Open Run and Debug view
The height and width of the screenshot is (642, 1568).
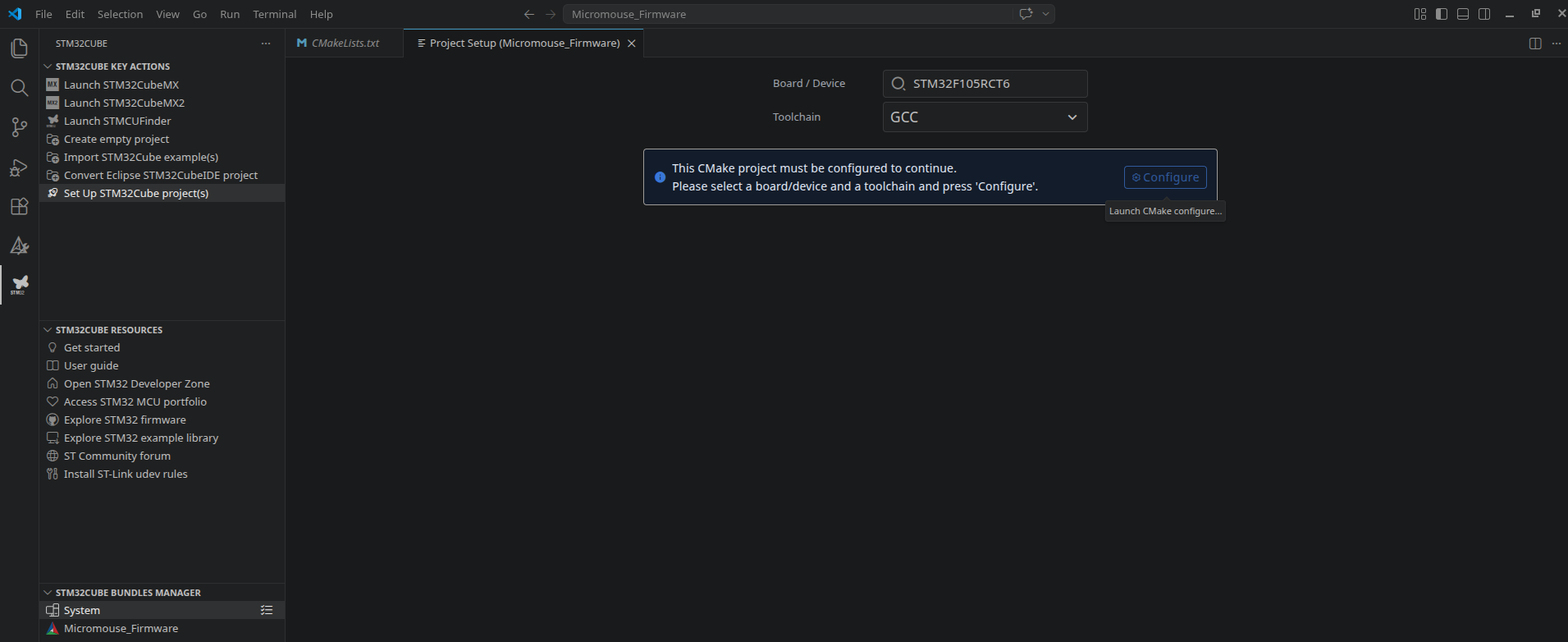point(19,167)
